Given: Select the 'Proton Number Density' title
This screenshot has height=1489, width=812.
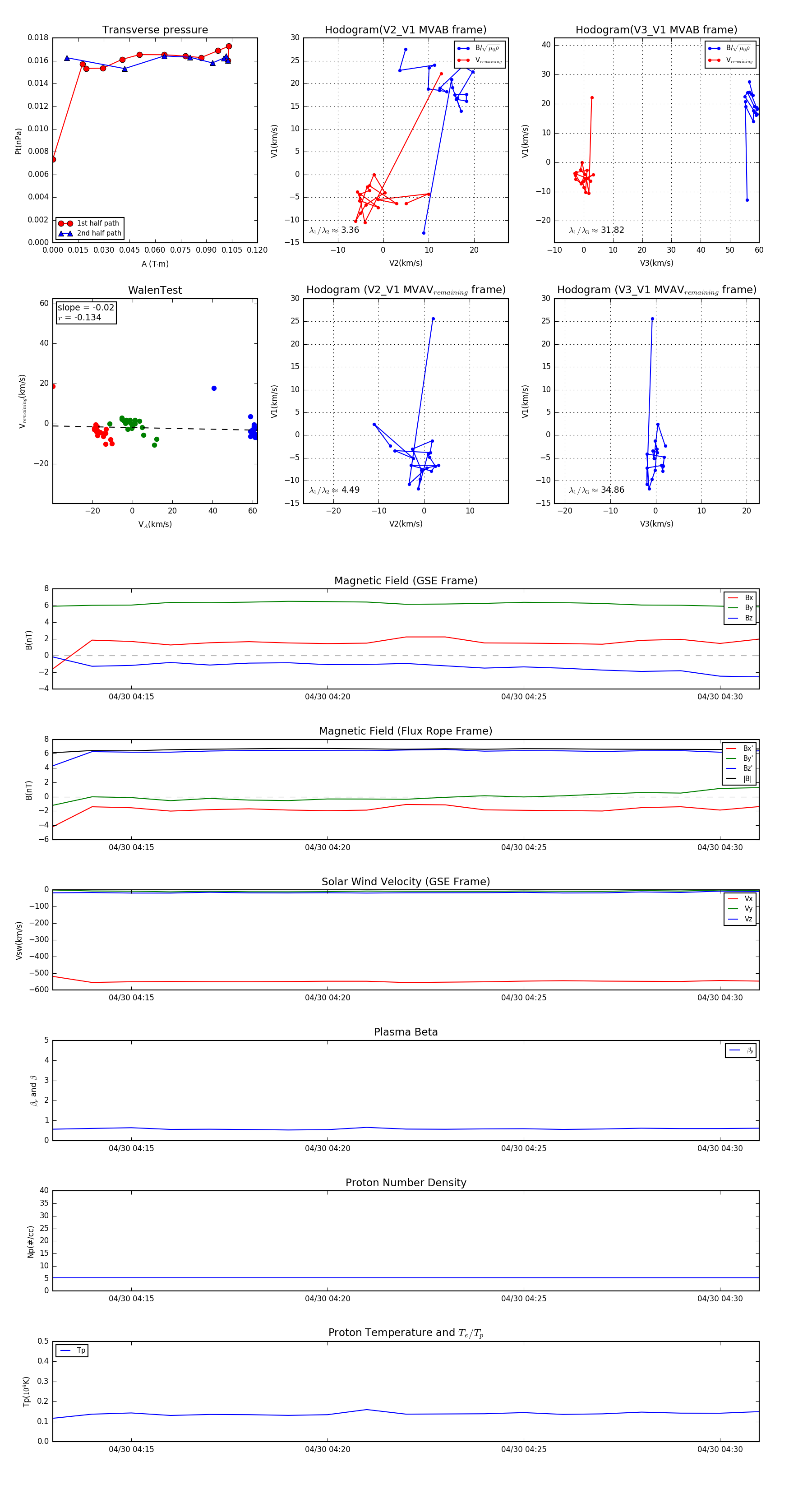Looking at the screenshot, I should click(406, 1183).
